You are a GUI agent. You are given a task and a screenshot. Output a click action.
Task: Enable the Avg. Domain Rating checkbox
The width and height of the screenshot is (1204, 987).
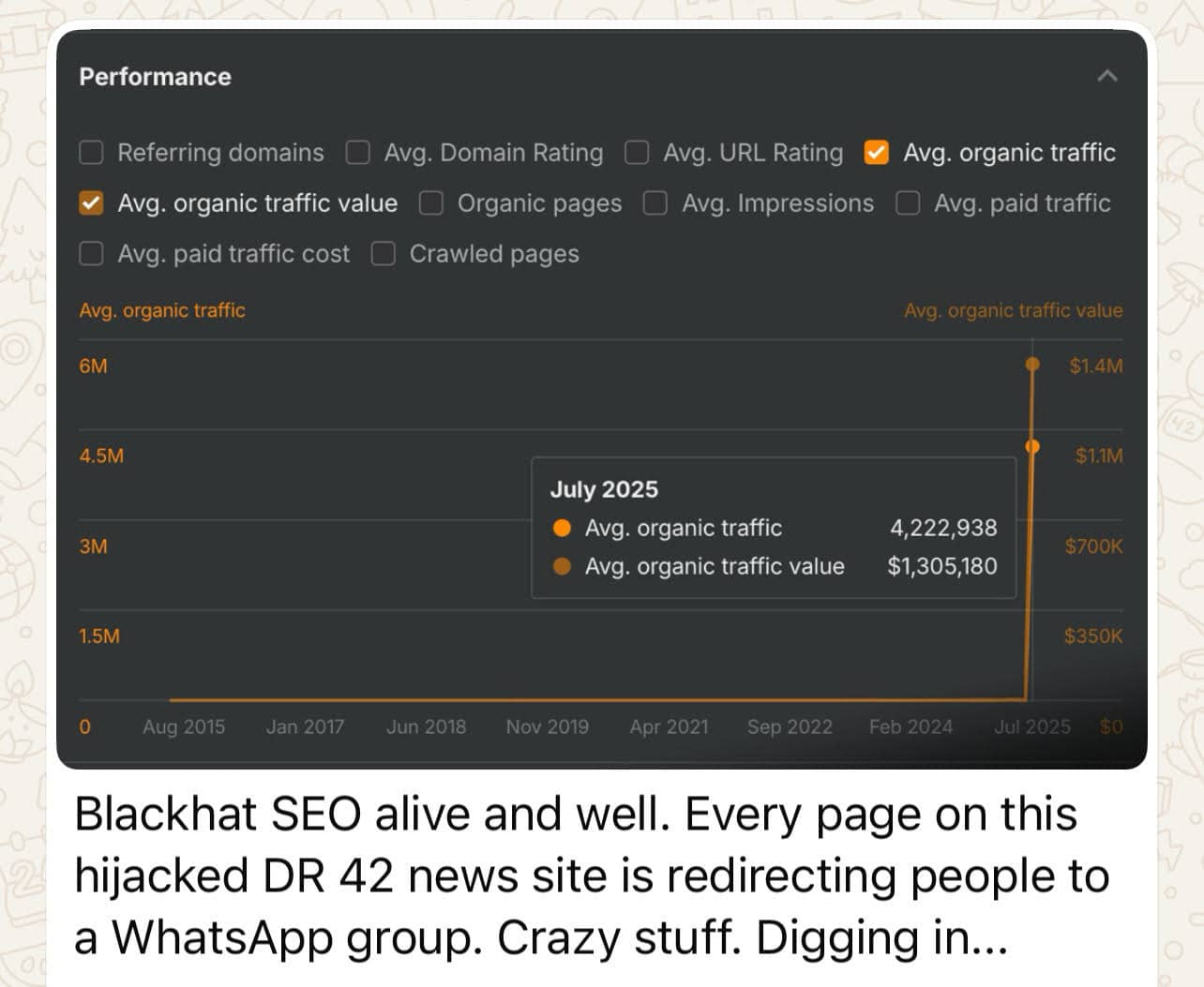coord(357,153)
